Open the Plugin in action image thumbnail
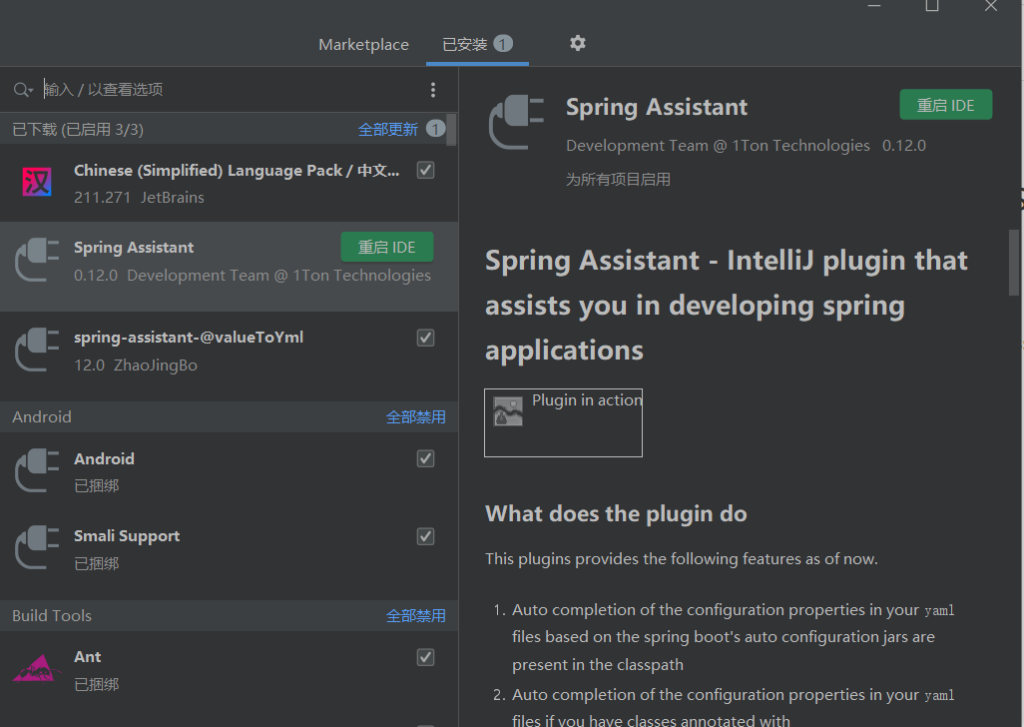The height and width of the screenshot is (727, 1024). pos(563,423)
